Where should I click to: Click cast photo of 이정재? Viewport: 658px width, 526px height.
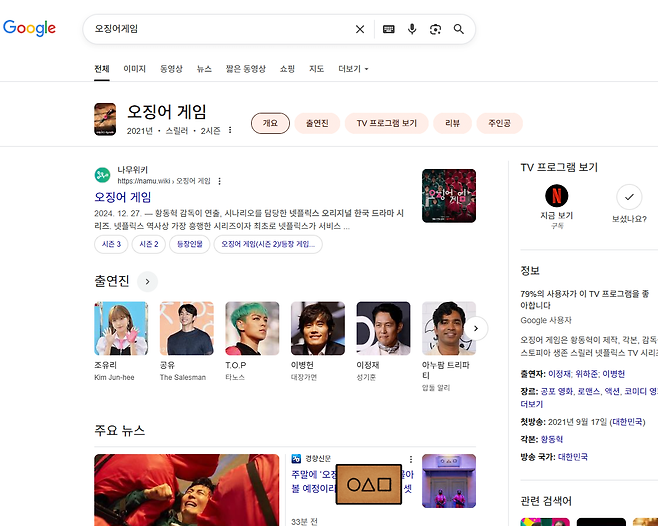383,328
